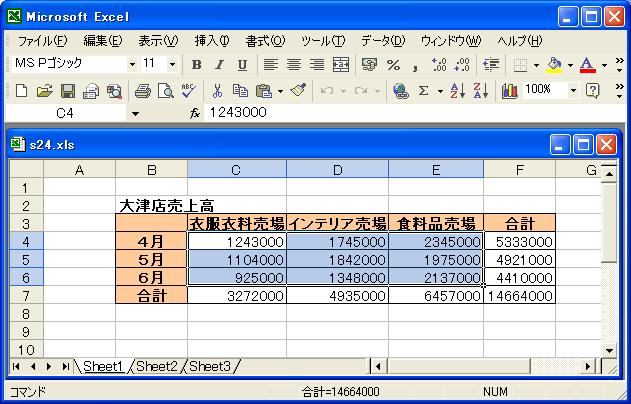The height and width of the screenshot is (404, 631).
Task: Toggle Italic formatting
Action: click(x=219, y=65)
